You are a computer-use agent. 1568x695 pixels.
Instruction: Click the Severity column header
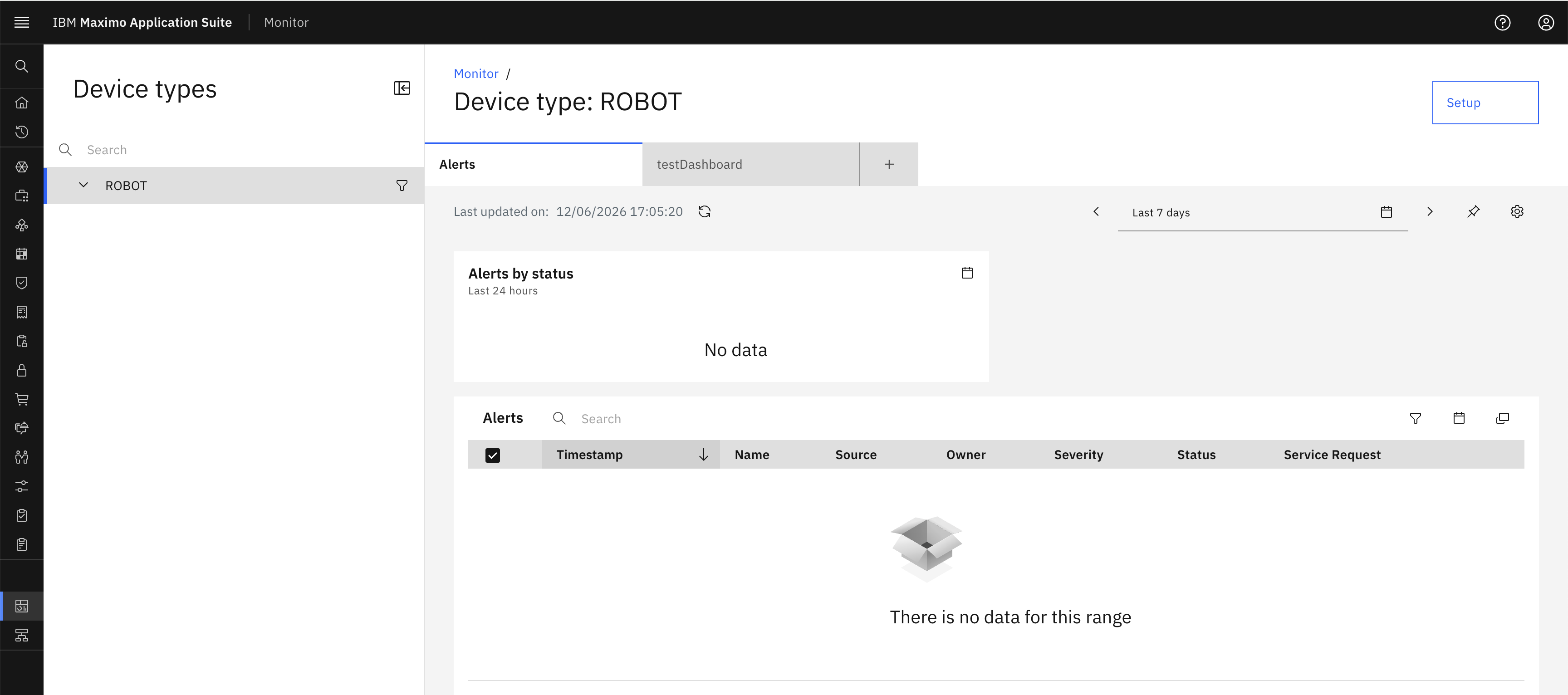click(1078, 455)
